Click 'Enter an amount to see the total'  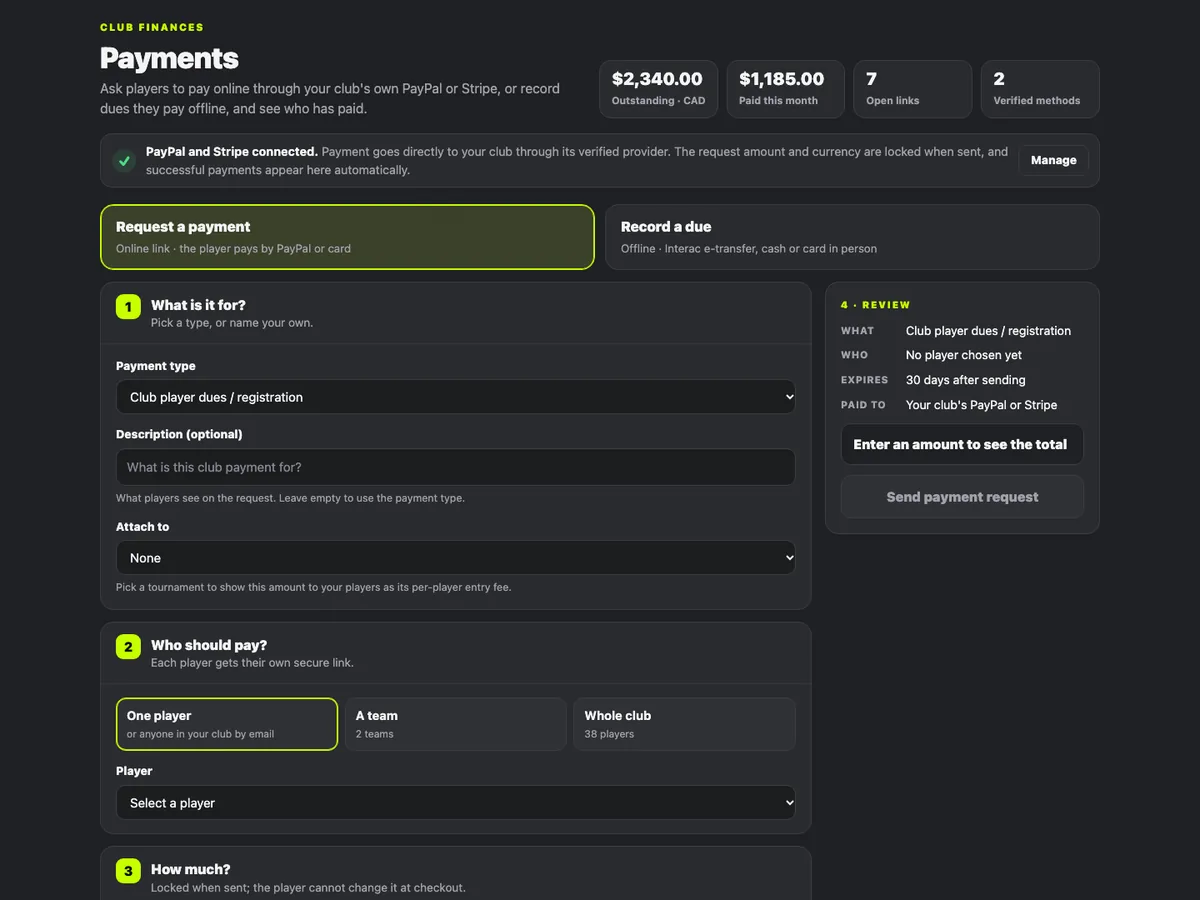[960, 445]
